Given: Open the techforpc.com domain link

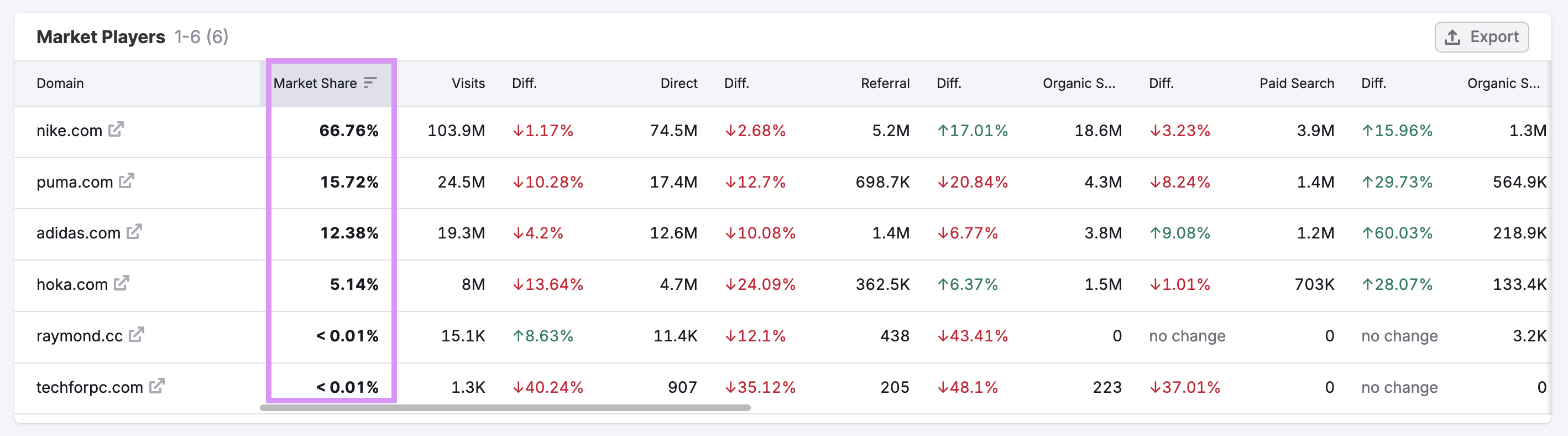Looking at the screenshot, I should click(90, 387).
